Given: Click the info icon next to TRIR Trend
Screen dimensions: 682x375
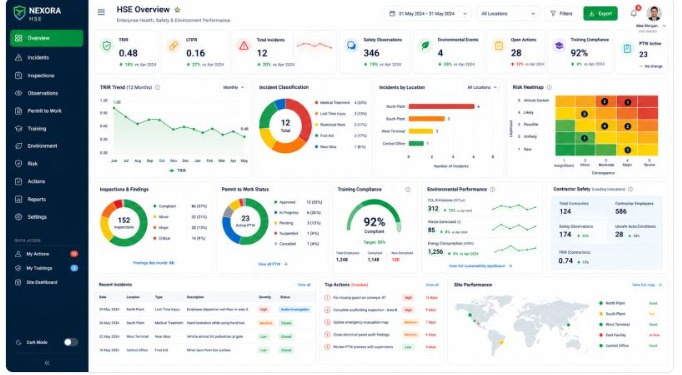Looking at the screenshot, I should 157,87.
